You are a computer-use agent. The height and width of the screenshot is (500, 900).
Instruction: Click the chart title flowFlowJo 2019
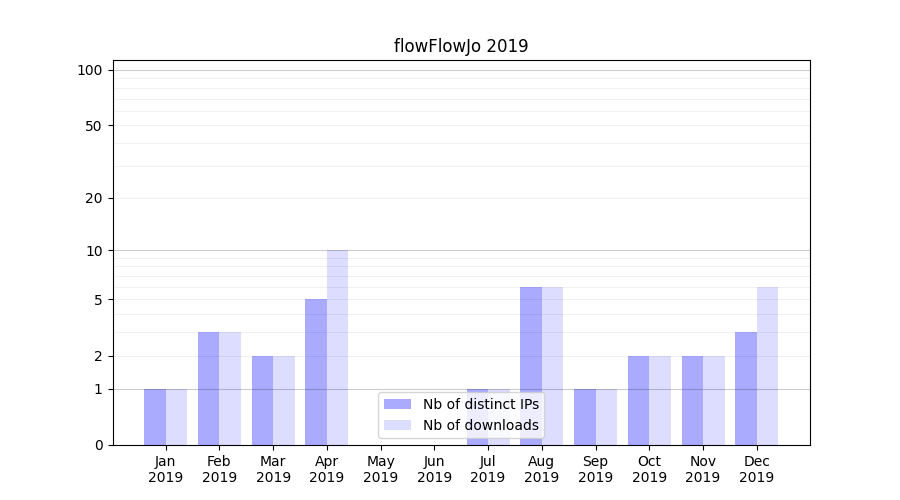pyautogui.click(x=460, y=46)
